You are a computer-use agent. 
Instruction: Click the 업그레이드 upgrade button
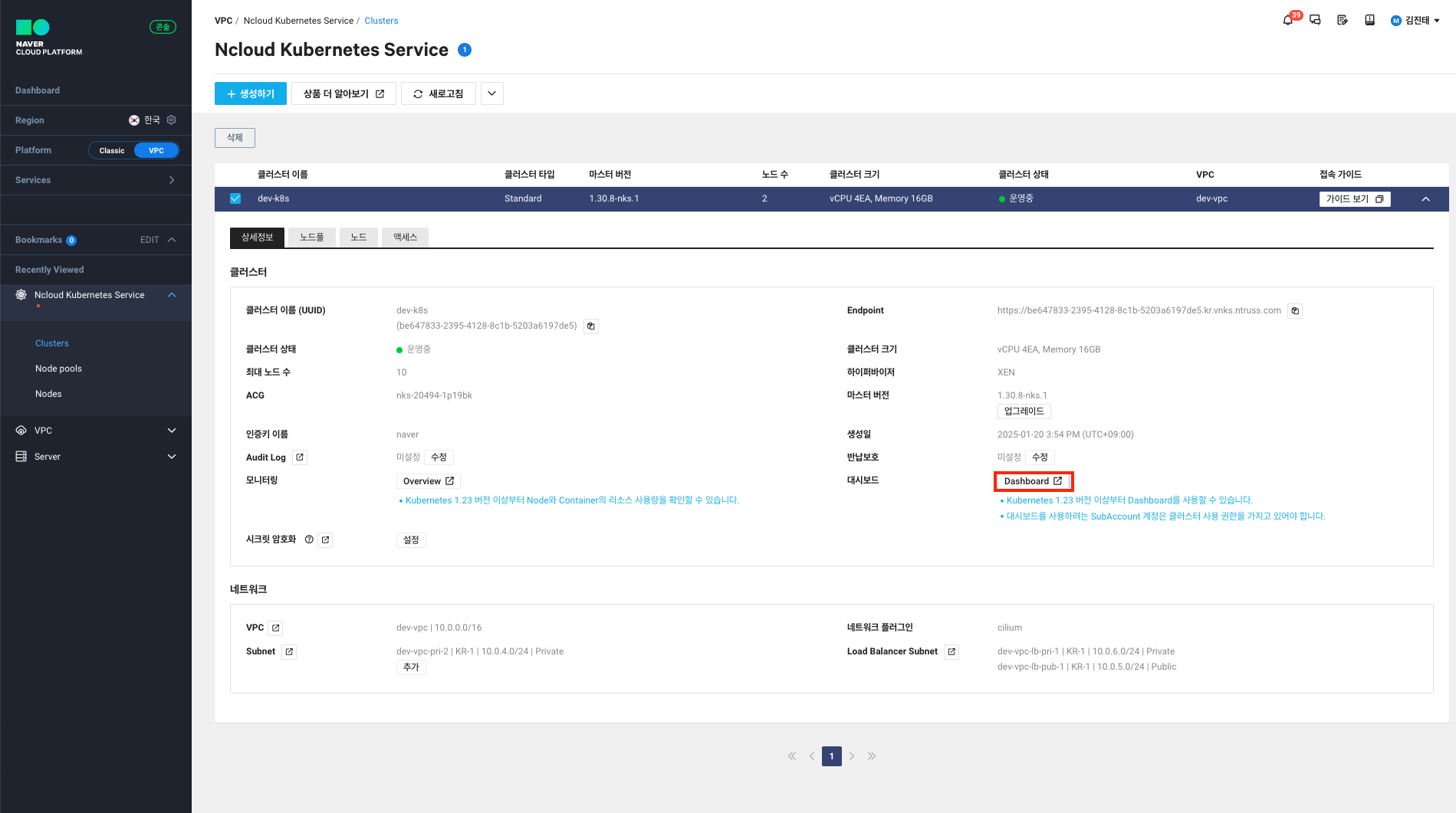1024,411
